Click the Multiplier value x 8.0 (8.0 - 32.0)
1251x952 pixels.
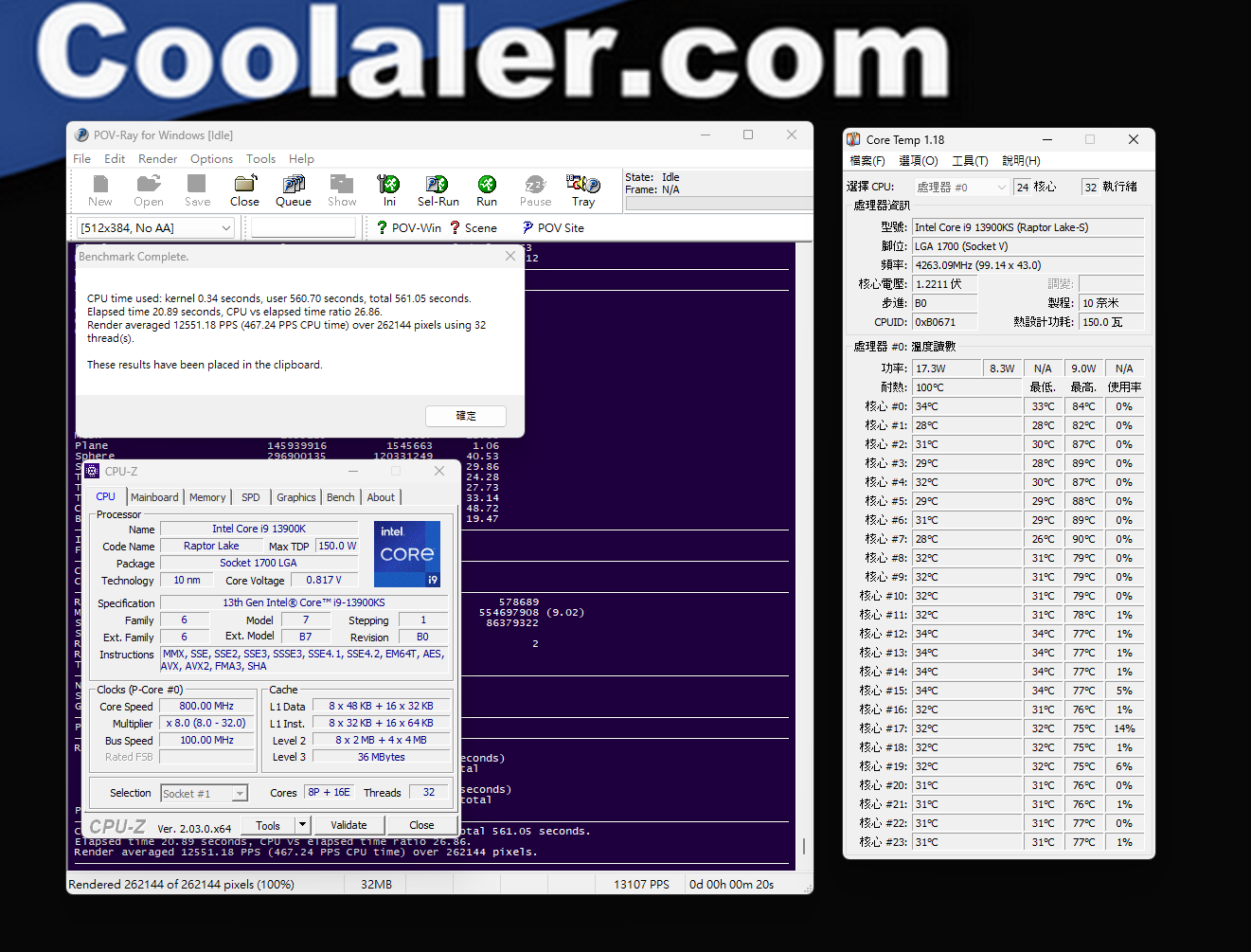tap(206, 723)
